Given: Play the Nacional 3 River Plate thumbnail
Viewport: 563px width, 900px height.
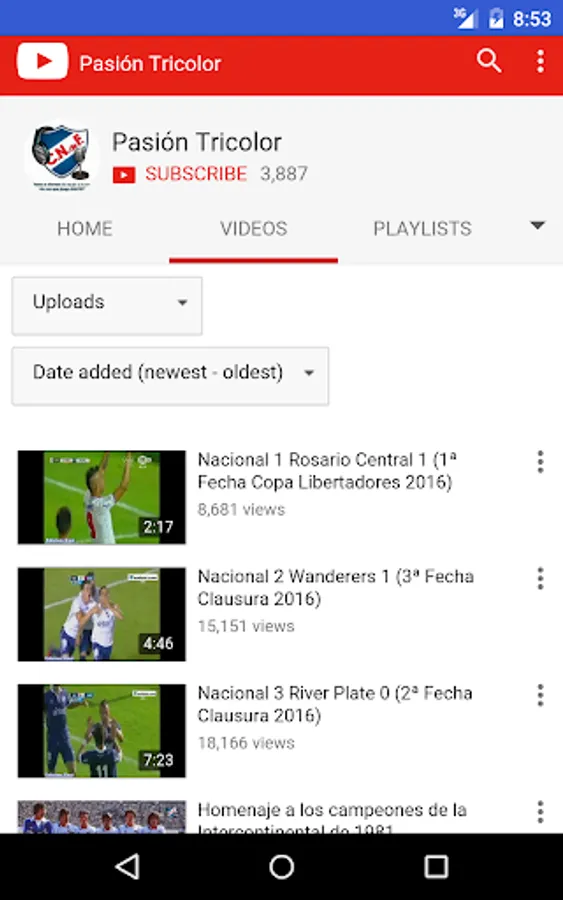Looking at the screenshot, I should pyautogui.click(x=102, y=730).
